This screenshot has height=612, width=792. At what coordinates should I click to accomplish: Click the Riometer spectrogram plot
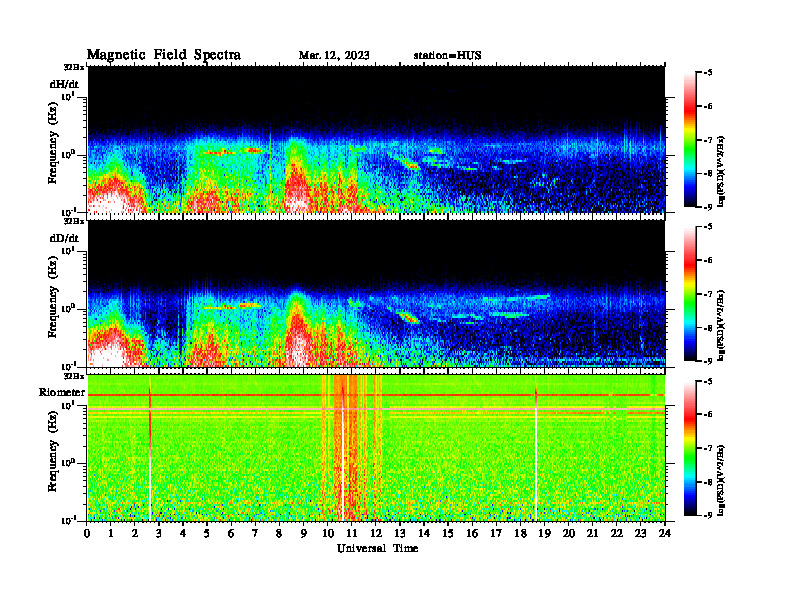tap(376, 448)
